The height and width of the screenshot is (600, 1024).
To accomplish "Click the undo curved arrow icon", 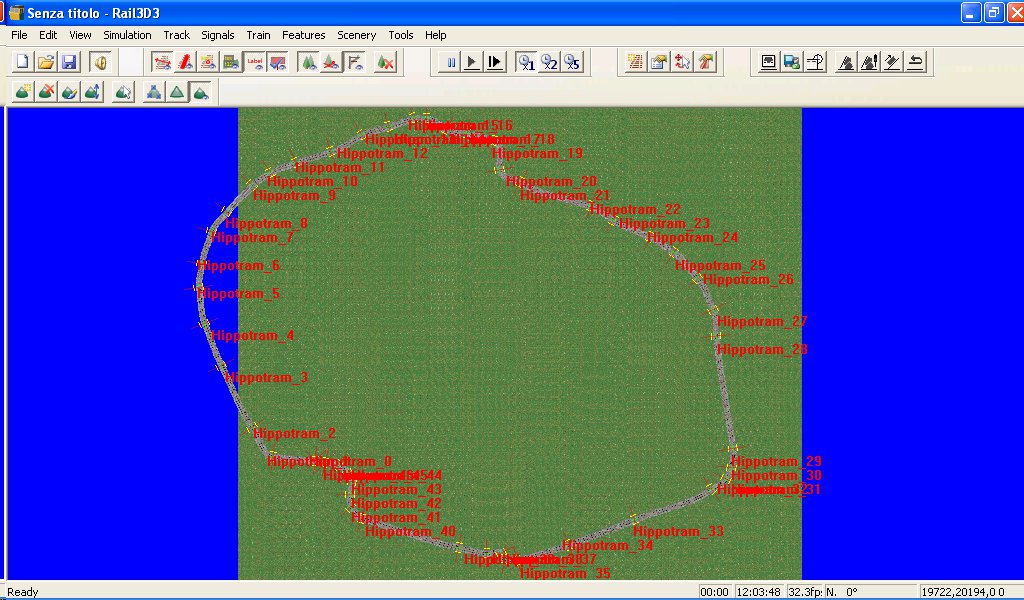I will (x=916, y=62).
